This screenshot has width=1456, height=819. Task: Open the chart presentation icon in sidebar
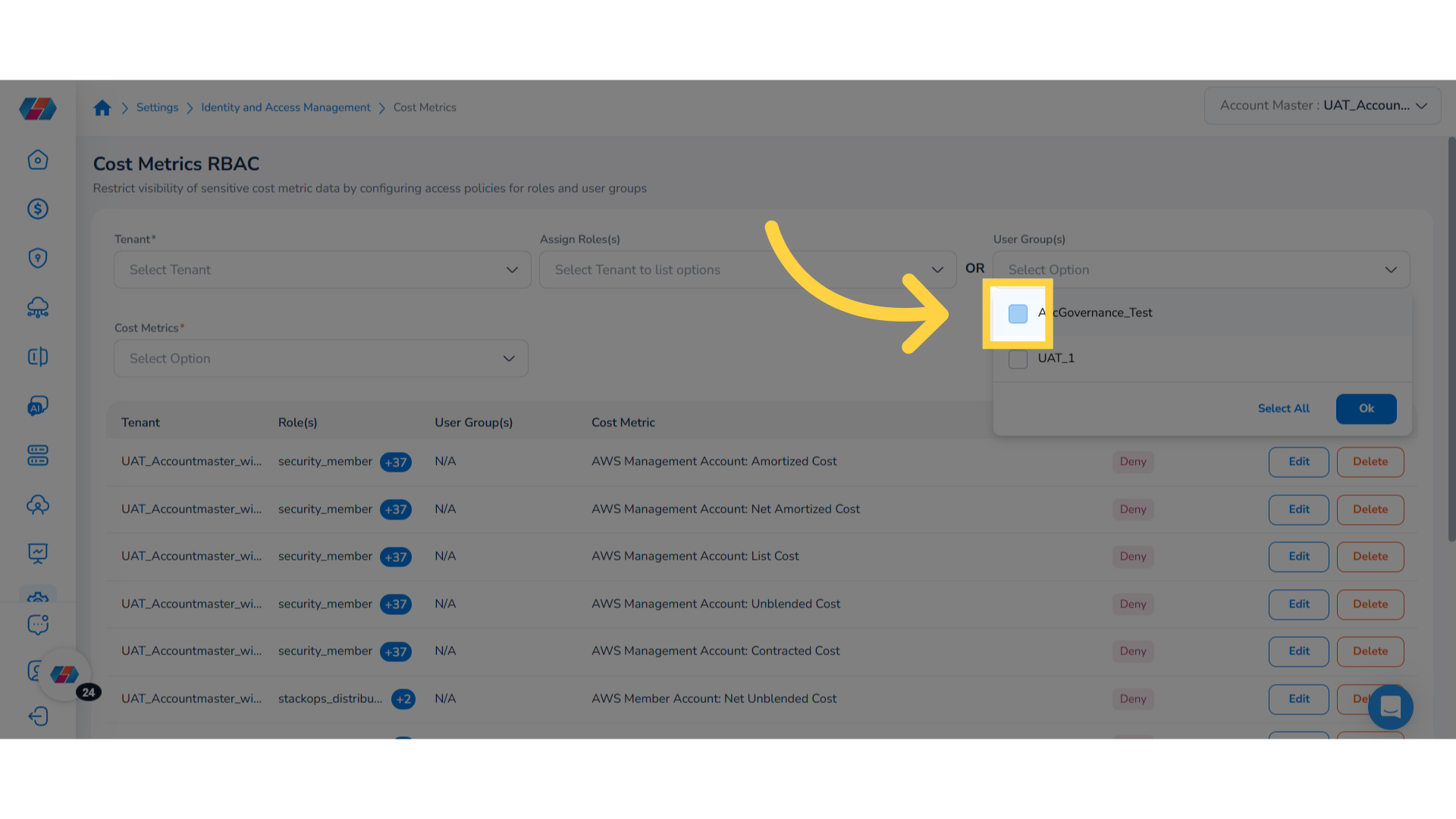pos(38,554)
